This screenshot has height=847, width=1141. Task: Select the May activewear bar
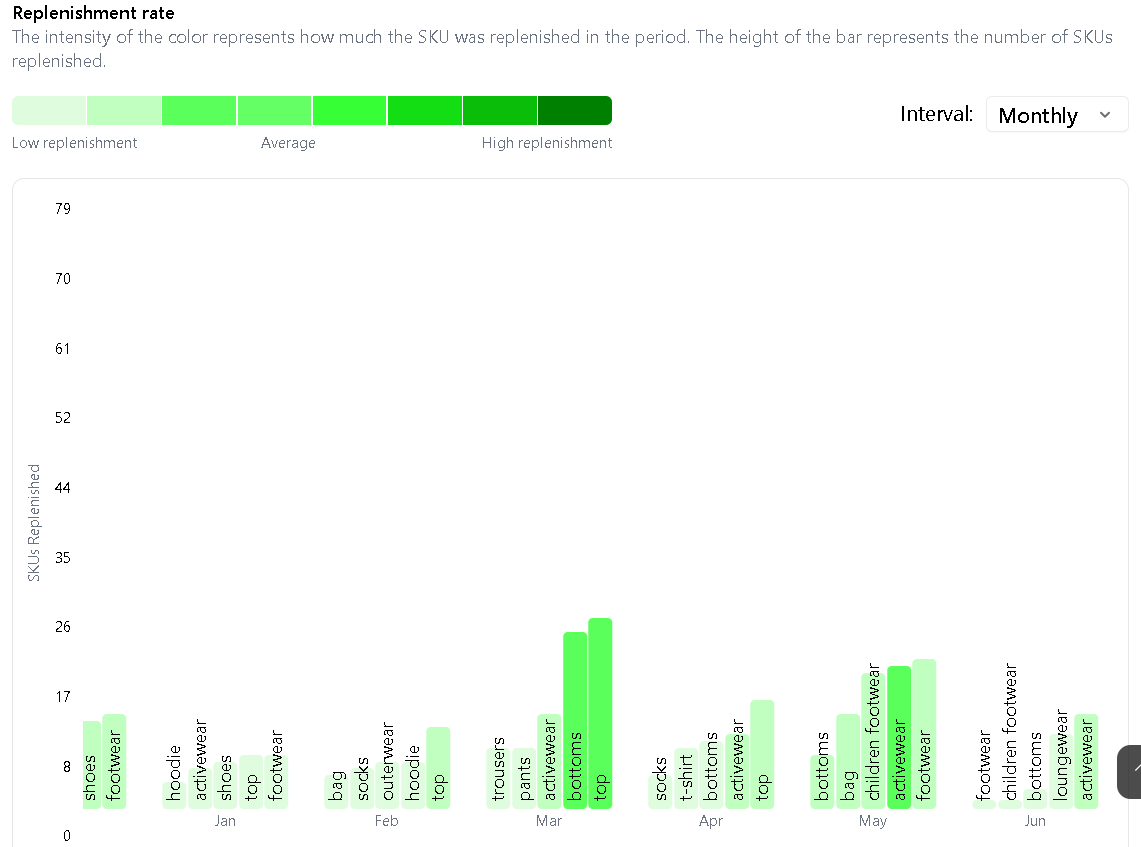(x=899, y=737)
